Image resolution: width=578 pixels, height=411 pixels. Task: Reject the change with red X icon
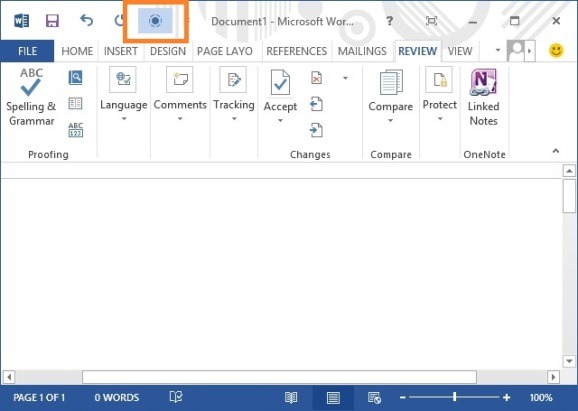[x=316, y=78]
